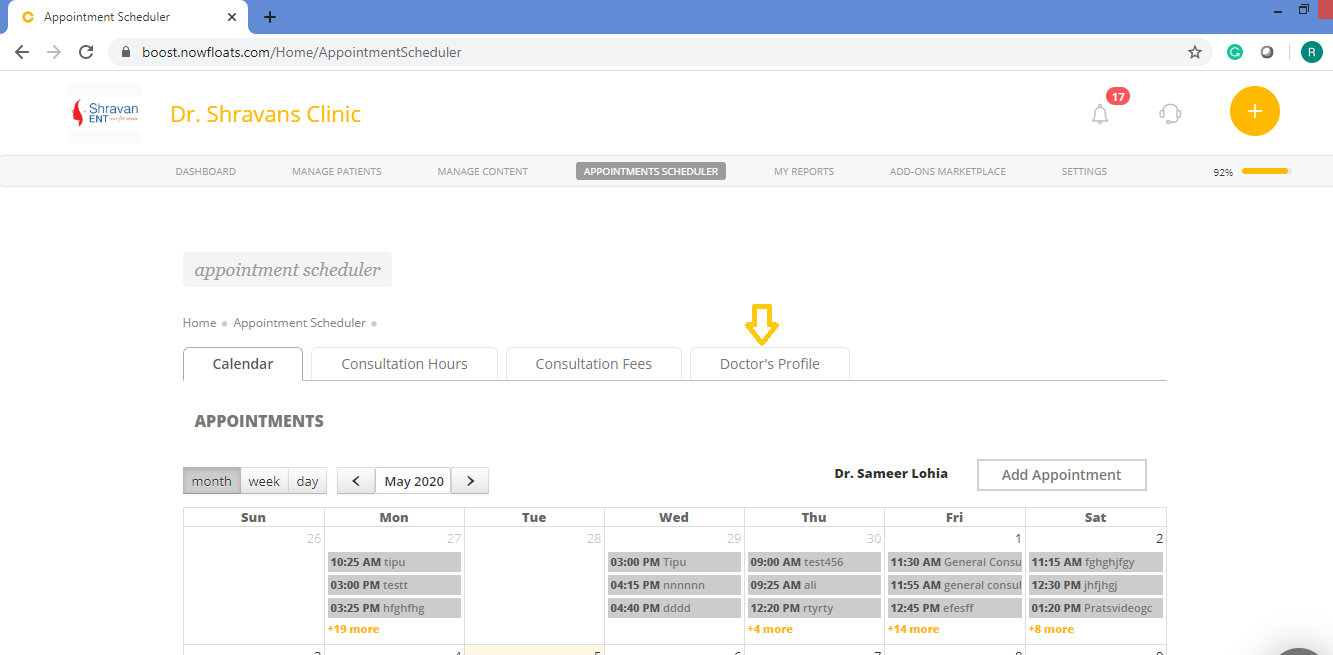Click the Dr. Sameer Lohia name

(891, 473)
